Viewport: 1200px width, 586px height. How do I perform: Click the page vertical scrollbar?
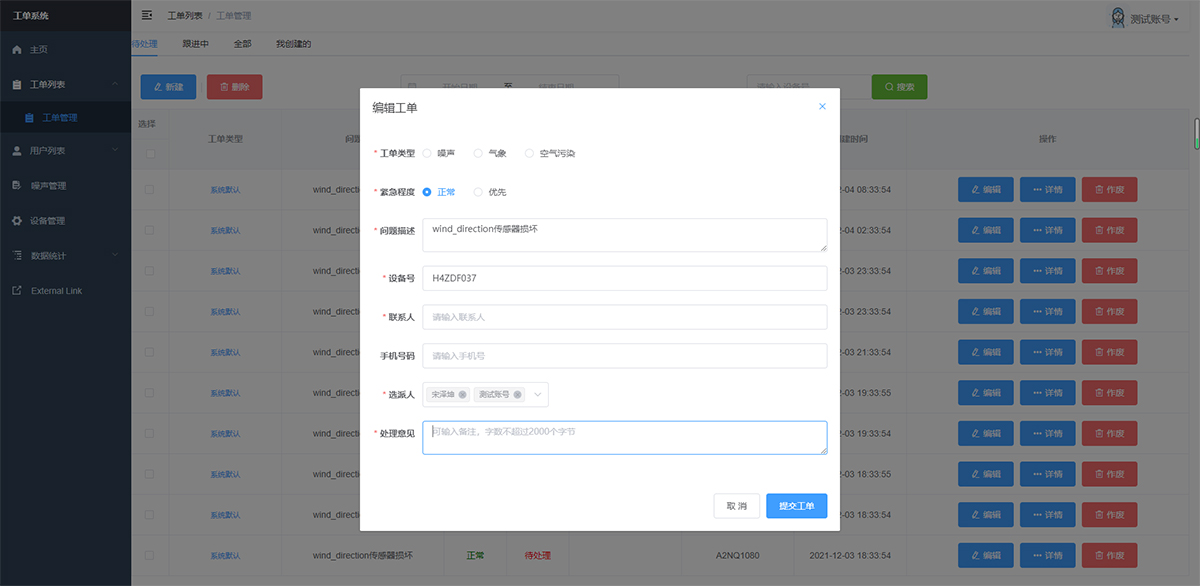(x=1196, y=133)
